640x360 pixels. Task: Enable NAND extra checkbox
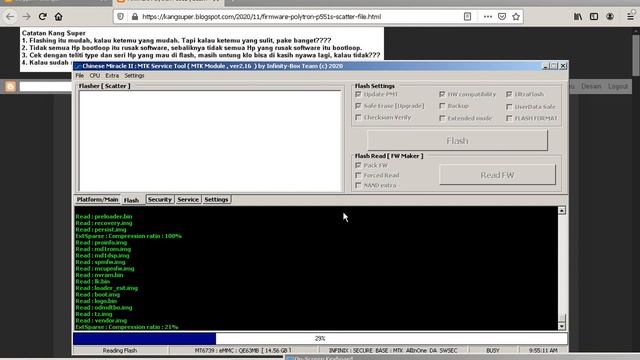(358, 185)
